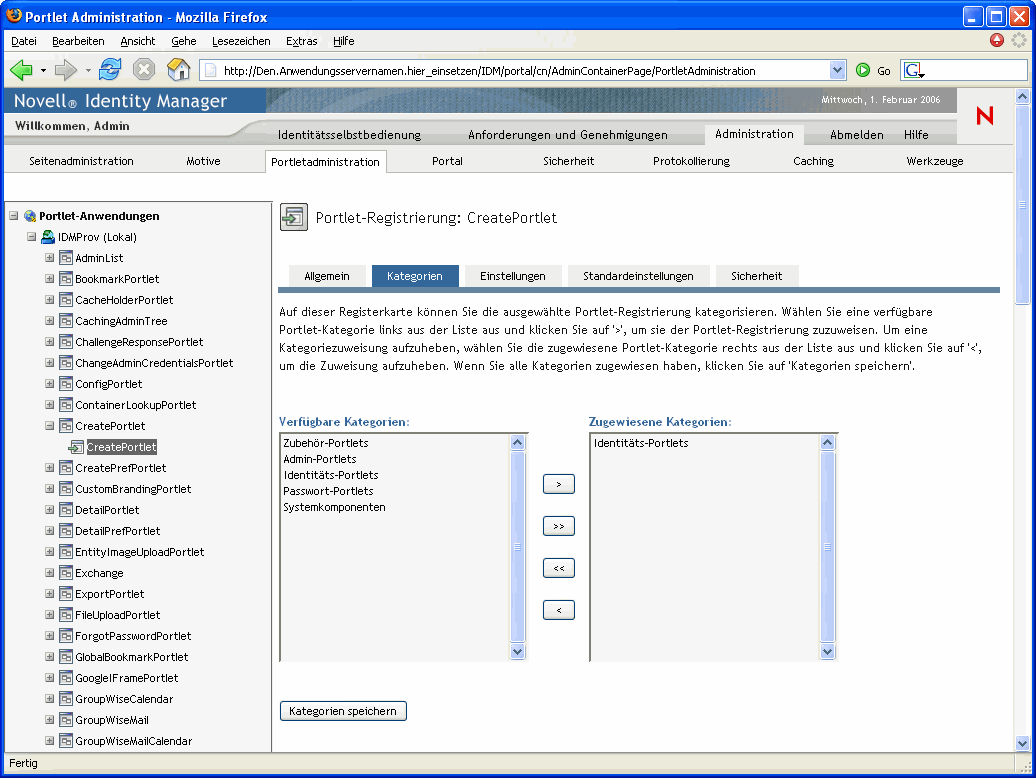Click the DetailPortlet icon
The height and width of the screenshot is (778, 1036).
pyautogui.click(x=65, y=510)
